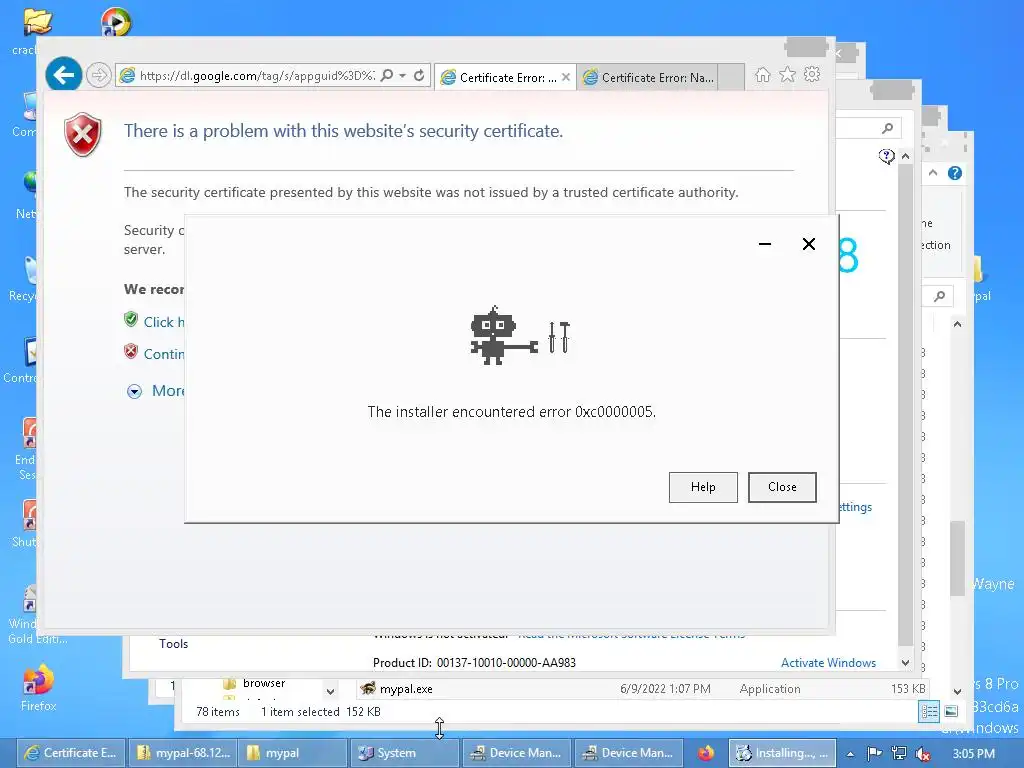
Task: Click Internet Explorer forward arrow button
Action: pos(99,76)
